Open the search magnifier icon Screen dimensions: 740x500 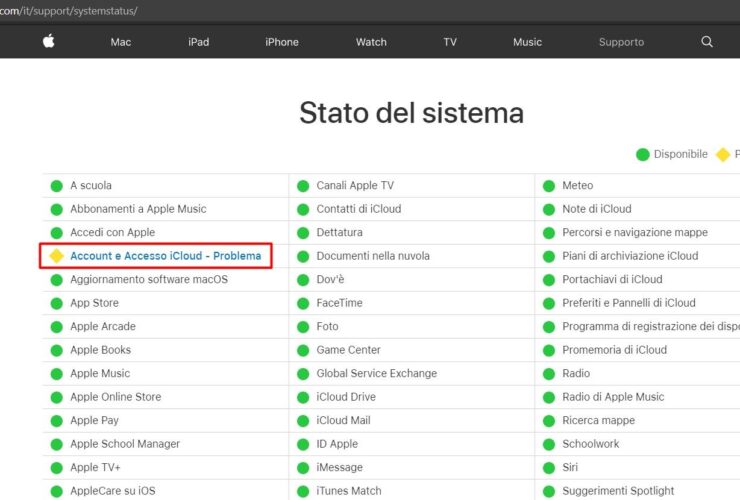coord(706,42)
